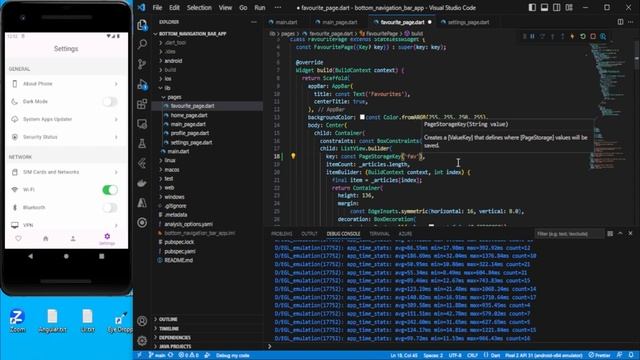Maximize the panel with the up chevron

pyautogui.click(x=620, y=233)
